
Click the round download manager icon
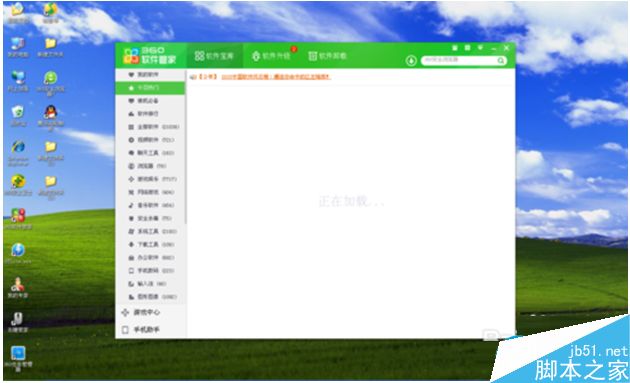[x=411, y=61]
